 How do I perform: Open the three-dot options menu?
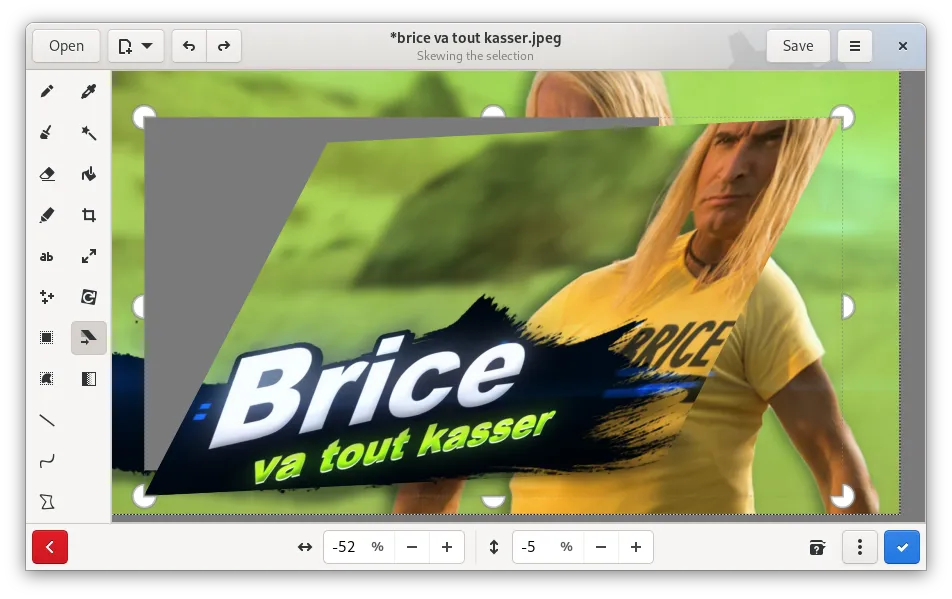pyautogui.click(x=860, y=547)
